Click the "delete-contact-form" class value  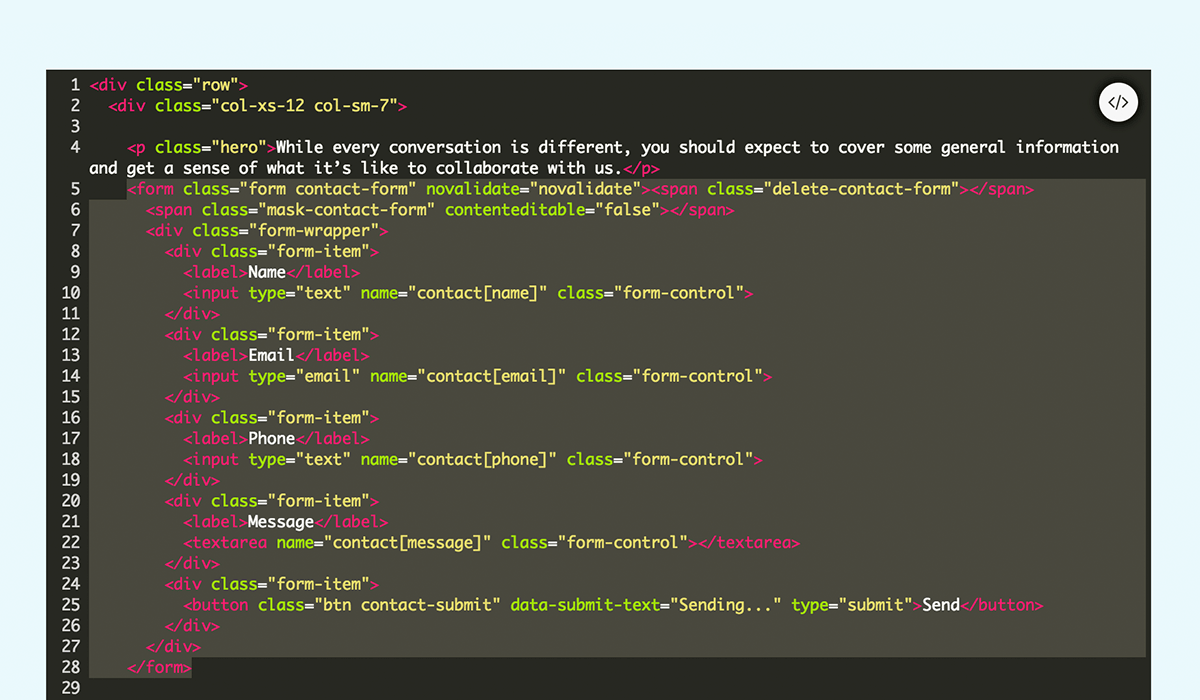click(x=864, y=189)
